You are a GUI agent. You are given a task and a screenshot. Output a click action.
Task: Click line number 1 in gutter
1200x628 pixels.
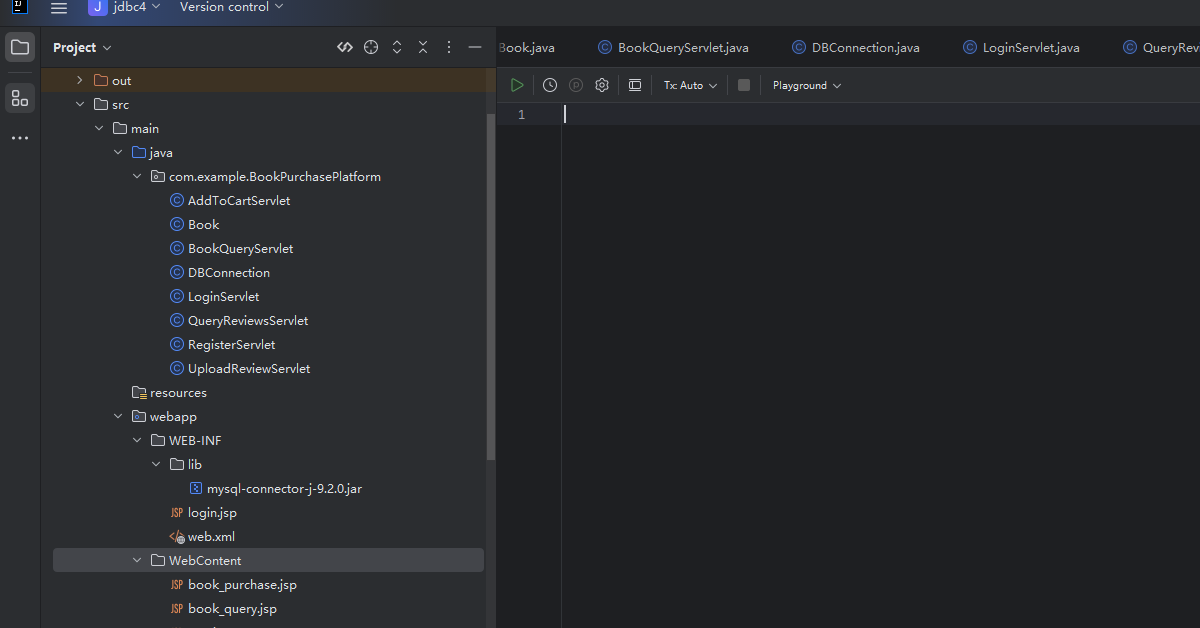point(521,115)
